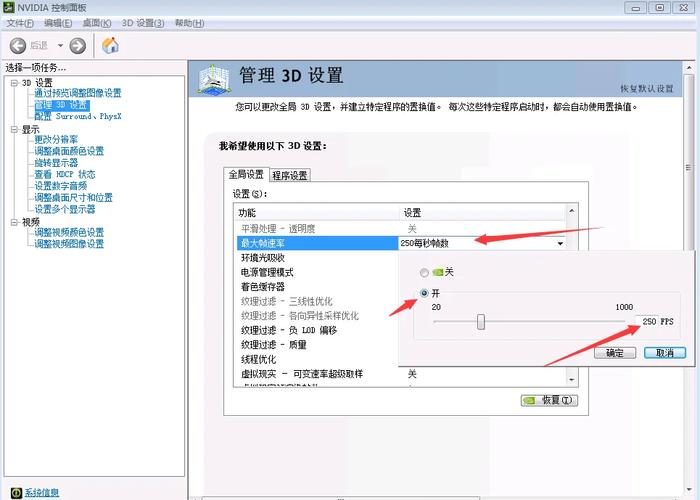Image resolution: width=700 pixels, height=500 pixels.
Task: Open the 文件(F) menu
Action: 20,23
